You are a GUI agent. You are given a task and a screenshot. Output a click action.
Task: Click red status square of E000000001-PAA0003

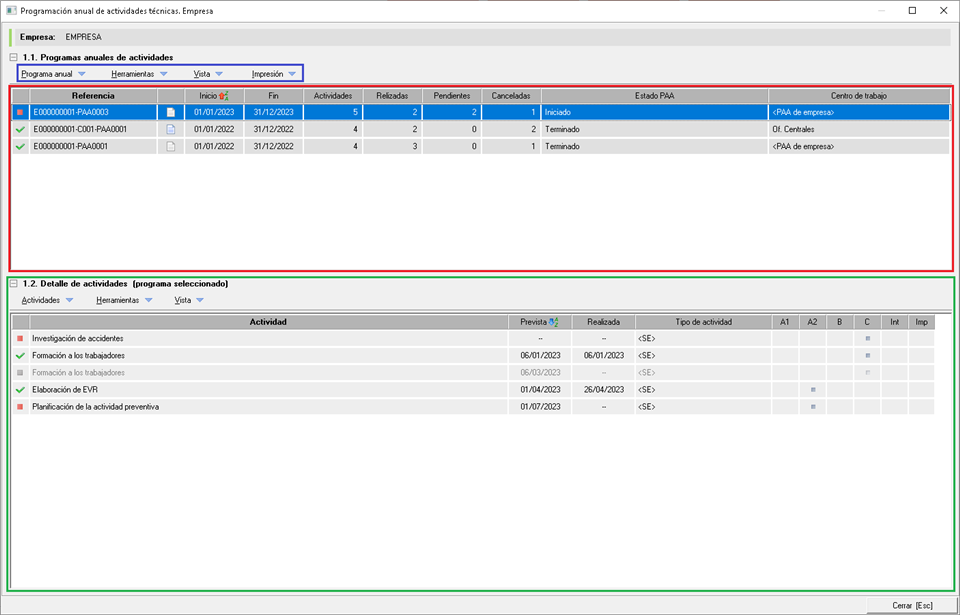tap(20, 112)
